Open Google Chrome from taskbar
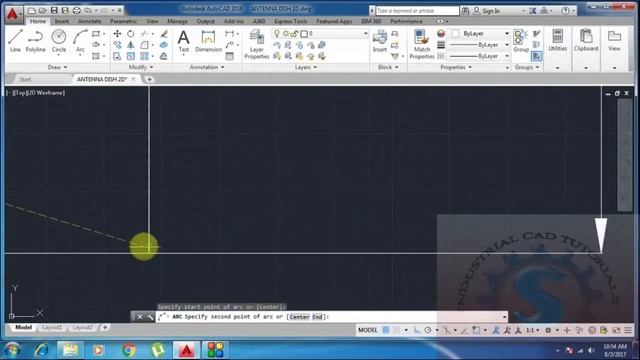 [x=129, y=350]
